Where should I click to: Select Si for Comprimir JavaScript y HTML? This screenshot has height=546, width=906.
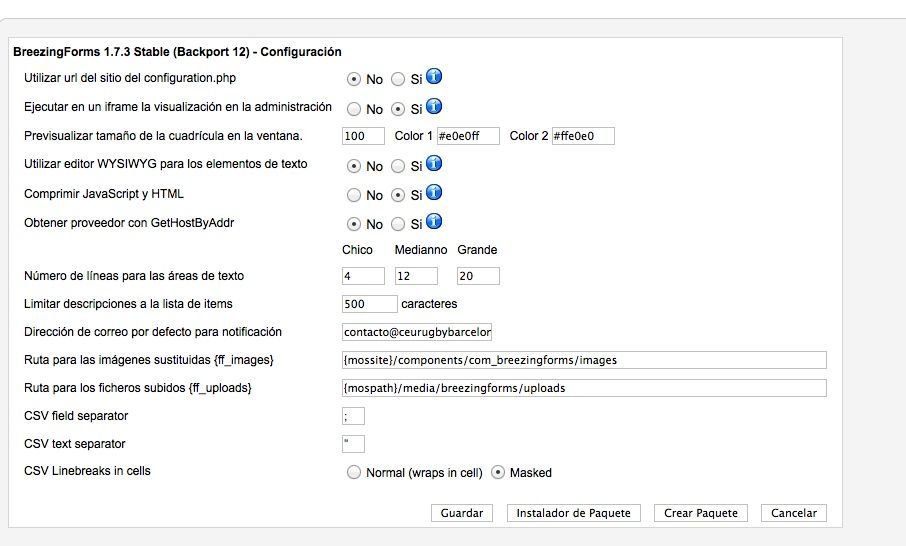[x=398, y=195]
